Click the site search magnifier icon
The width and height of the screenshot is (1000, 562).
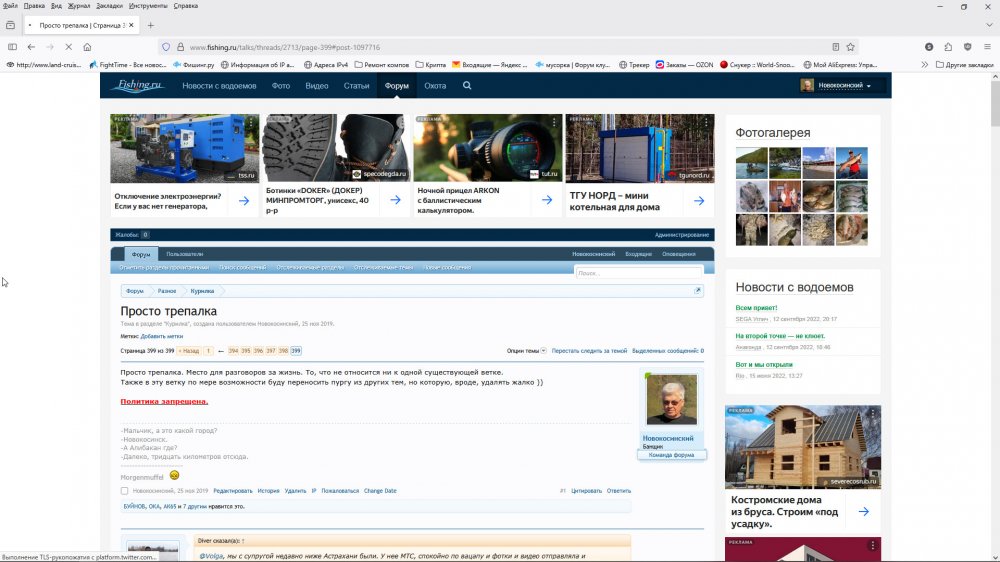(x=467, y=86)
